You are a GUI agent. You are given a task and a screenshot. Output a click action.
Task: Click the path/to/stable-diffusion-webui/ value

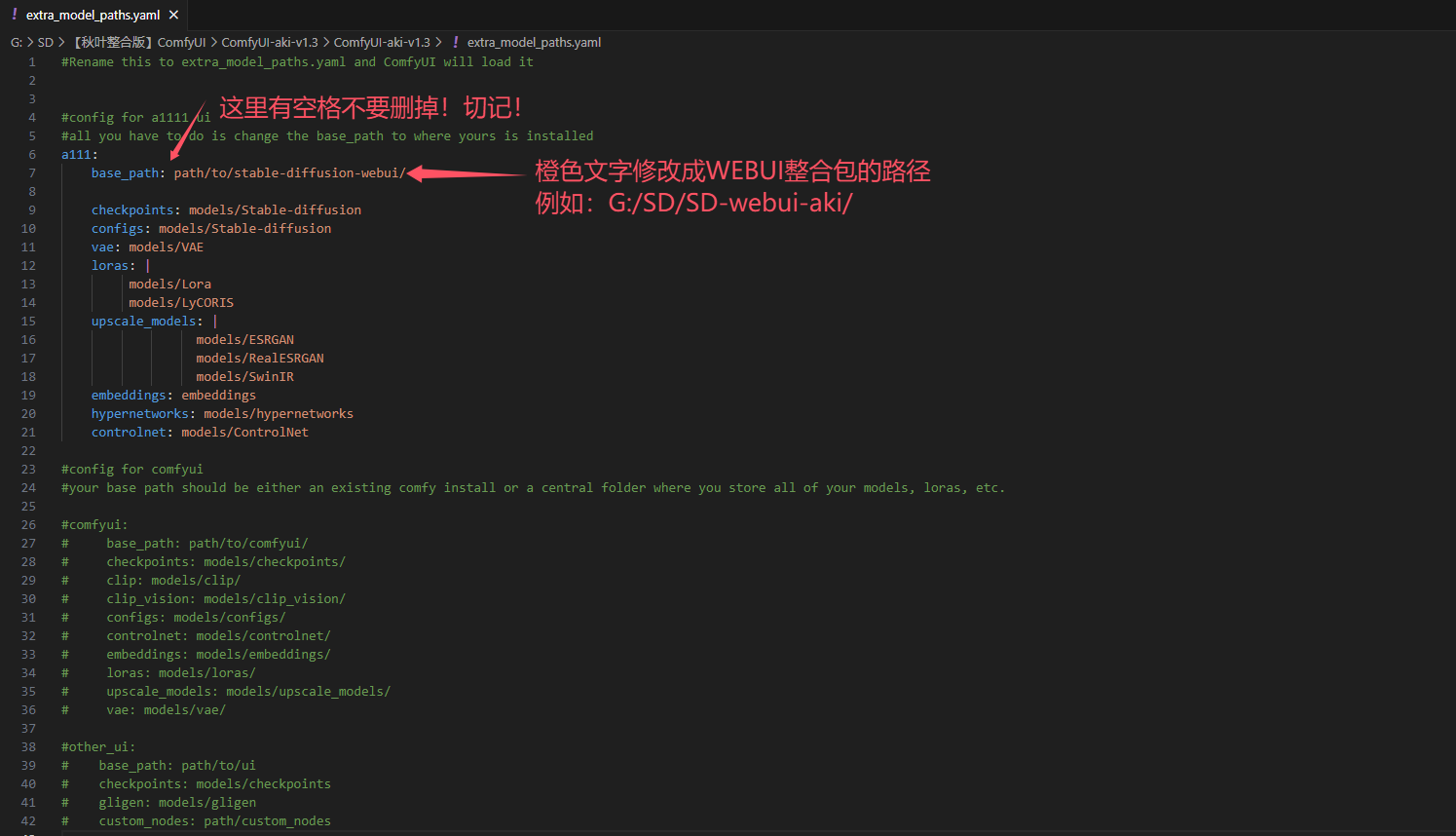point(289,172)
